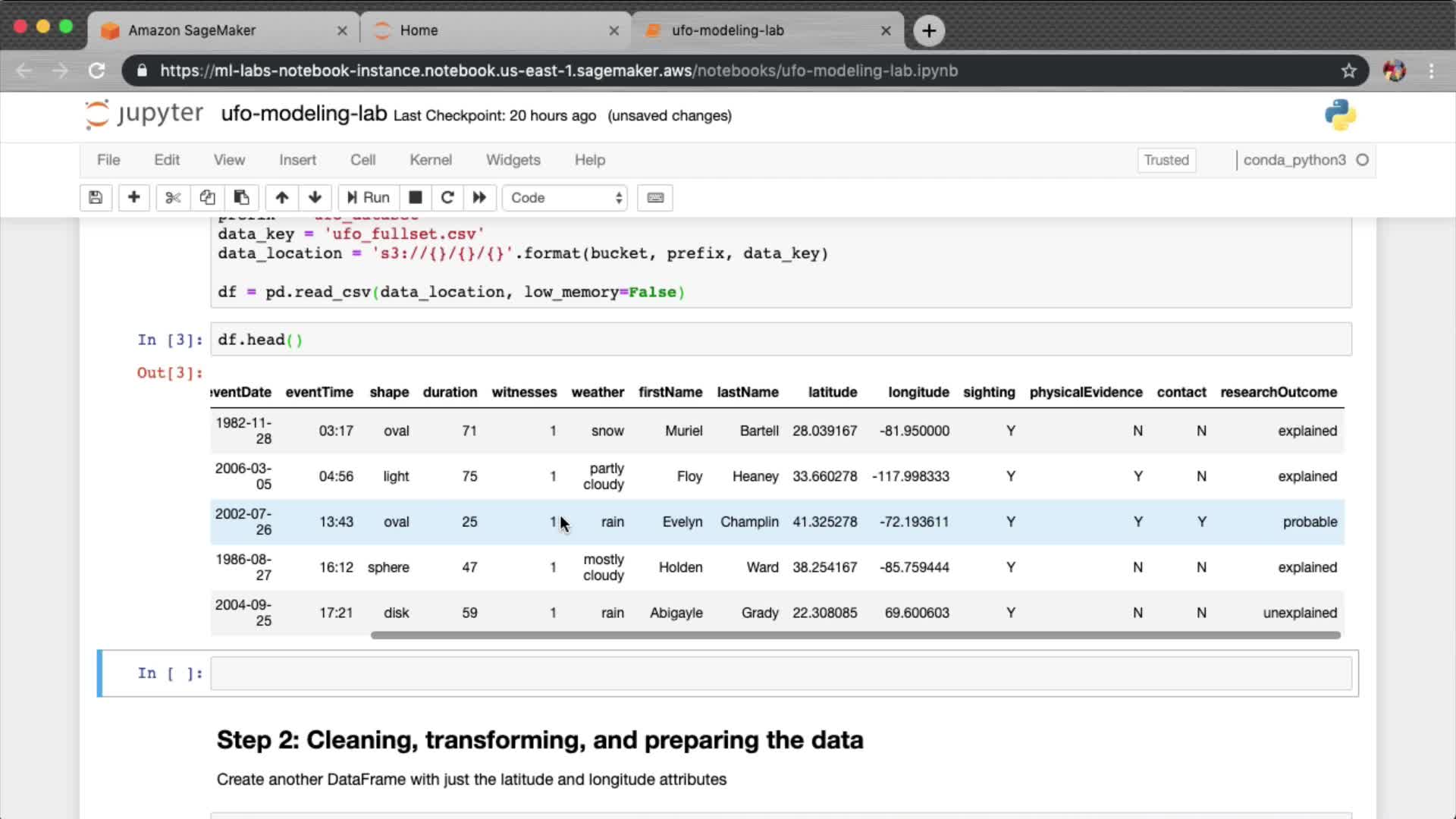Restart kernel and run all icon
The height and width of the screenshot is (819, 1456).
(479, 198)
